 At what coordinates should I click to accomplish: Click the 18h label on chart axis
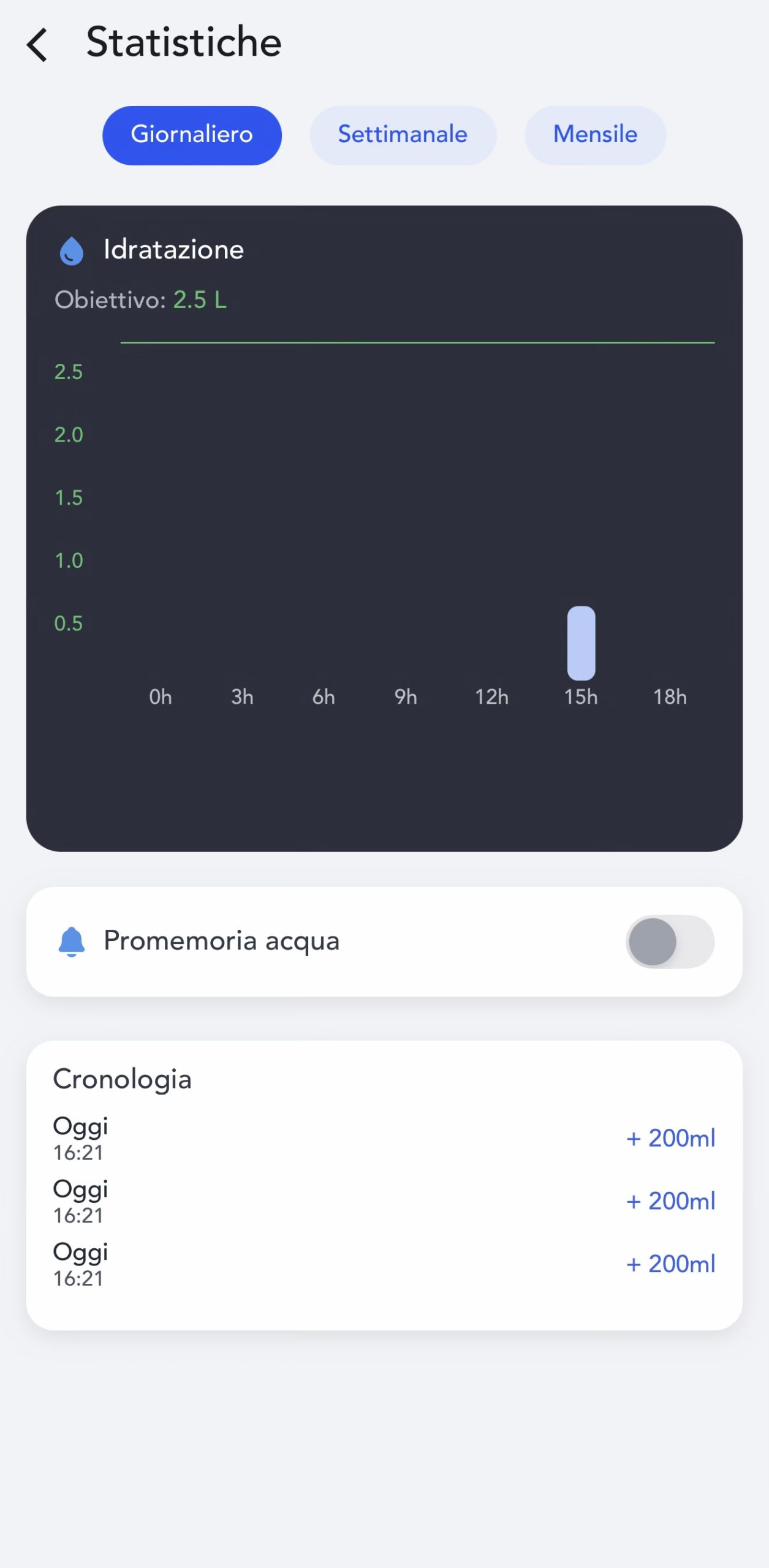669,697
